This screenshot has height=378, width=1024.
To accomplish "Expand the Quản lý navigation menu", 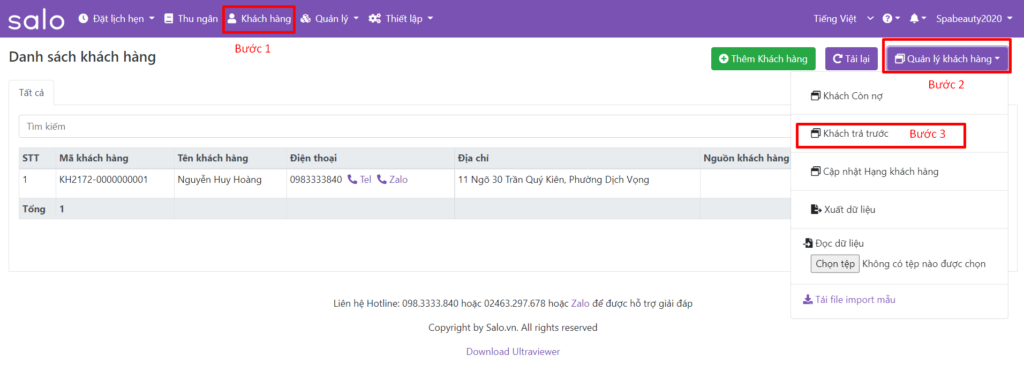I will click(x=330, y=19).
